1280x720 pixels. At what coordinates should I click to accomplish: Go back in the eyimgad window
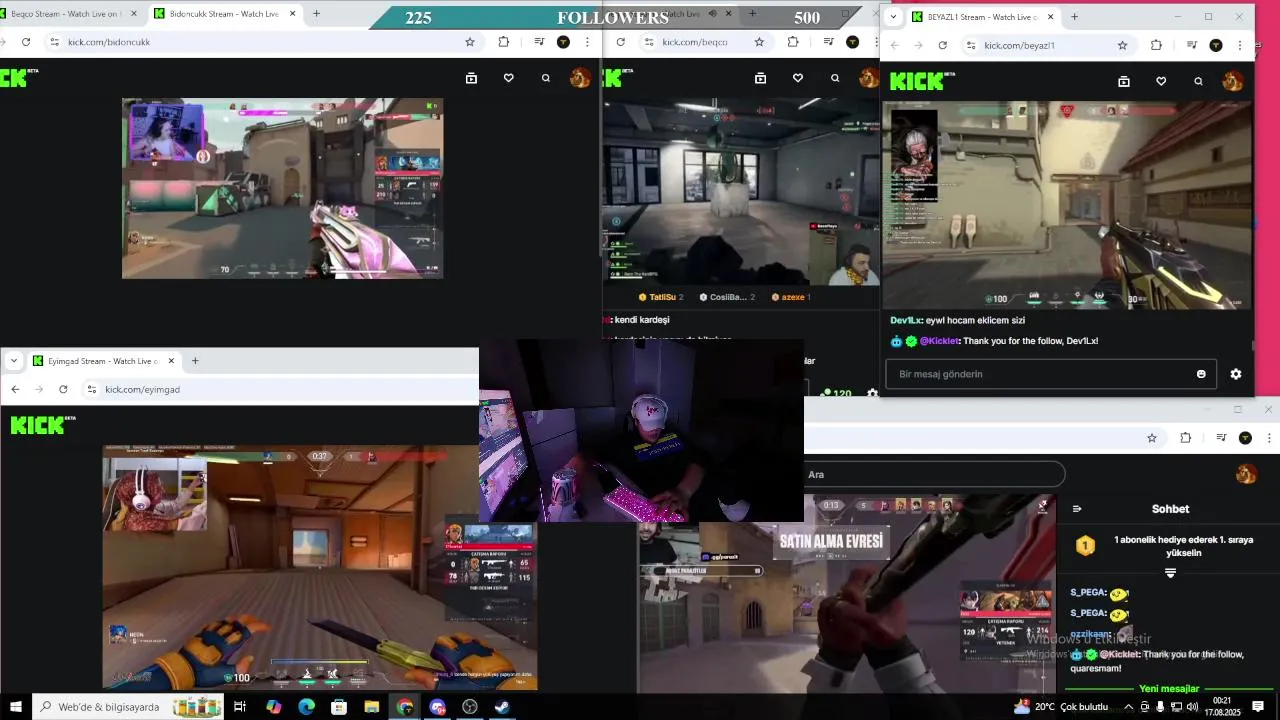[15, 389]
